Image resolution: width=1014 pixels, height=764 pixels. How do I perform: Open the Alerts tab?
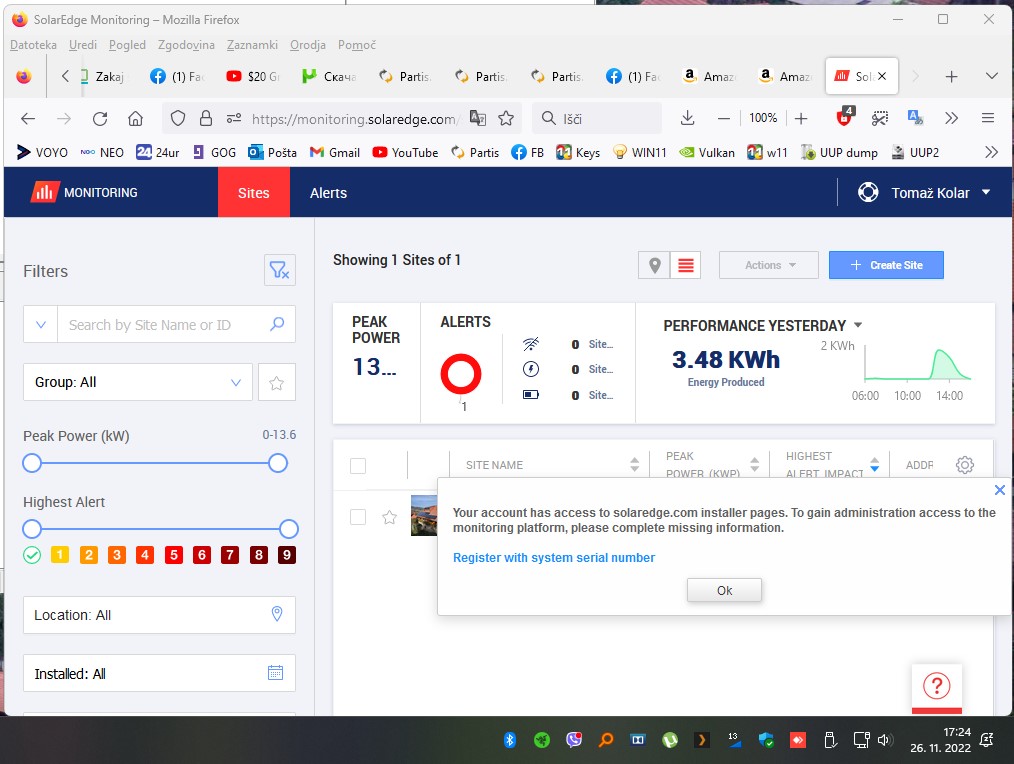(x=328, y=193)
